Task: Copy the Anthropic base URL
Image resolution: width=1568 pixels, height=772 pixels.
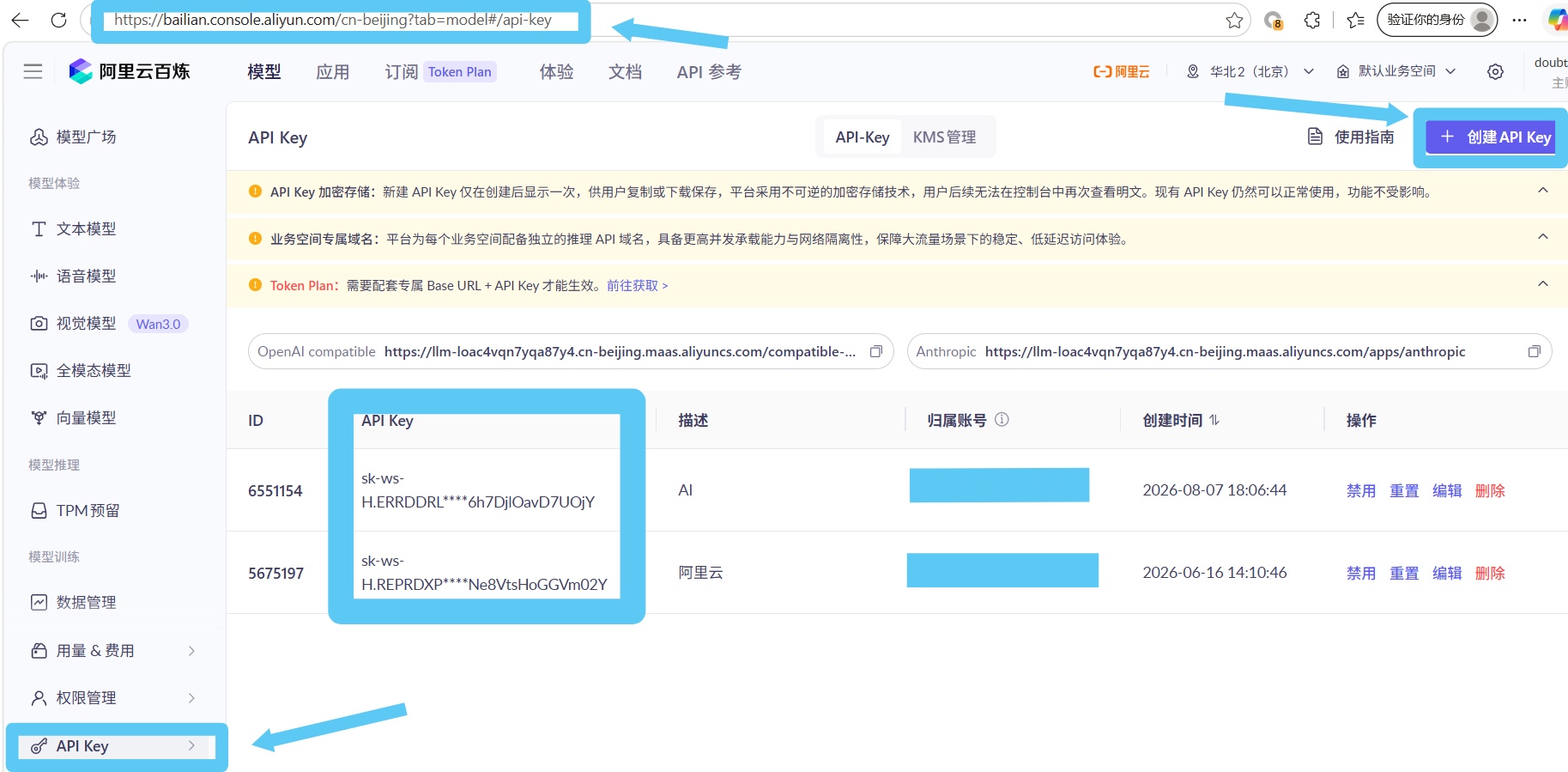Action: coord(1535,351)
